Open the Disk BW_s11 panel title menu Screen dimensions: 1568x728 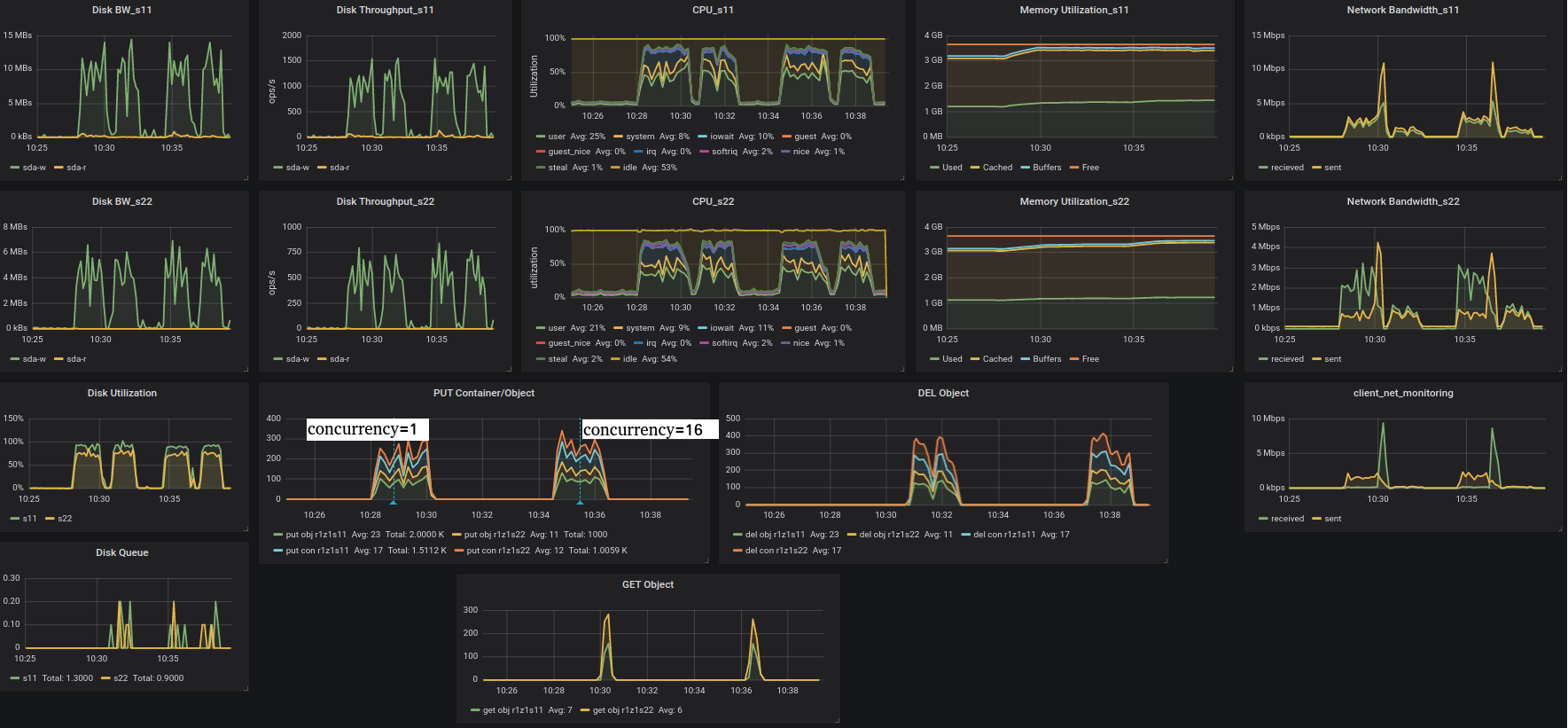click(x=122, y=10)
